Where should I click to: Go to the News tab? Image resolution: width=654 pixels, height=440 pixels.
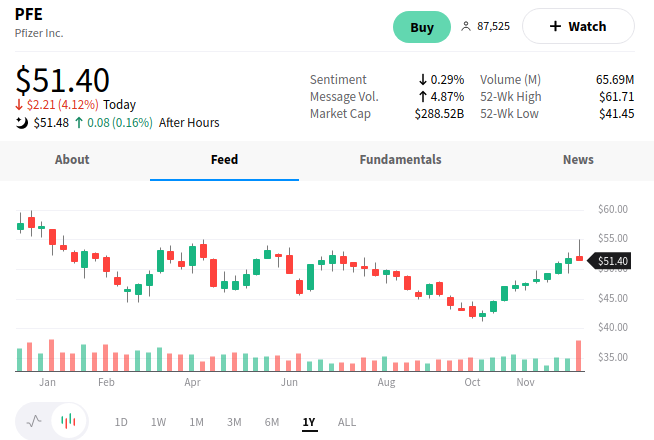point(578,160)
